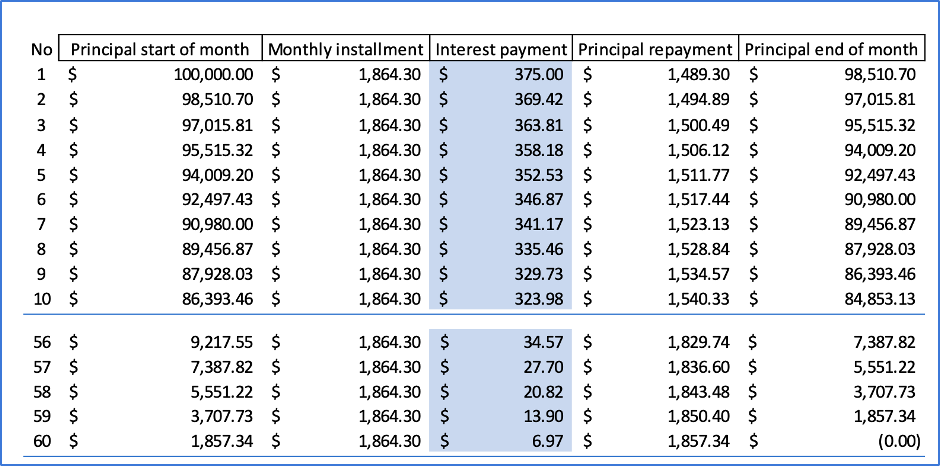Click row number 60 in the No column
This screenshot has height=466, width=940.
[41, 442]
